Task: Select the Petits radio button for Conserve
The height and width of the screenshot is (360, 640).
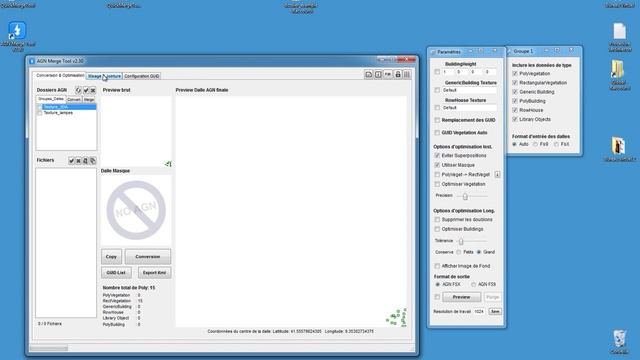Action: point(459,252)
